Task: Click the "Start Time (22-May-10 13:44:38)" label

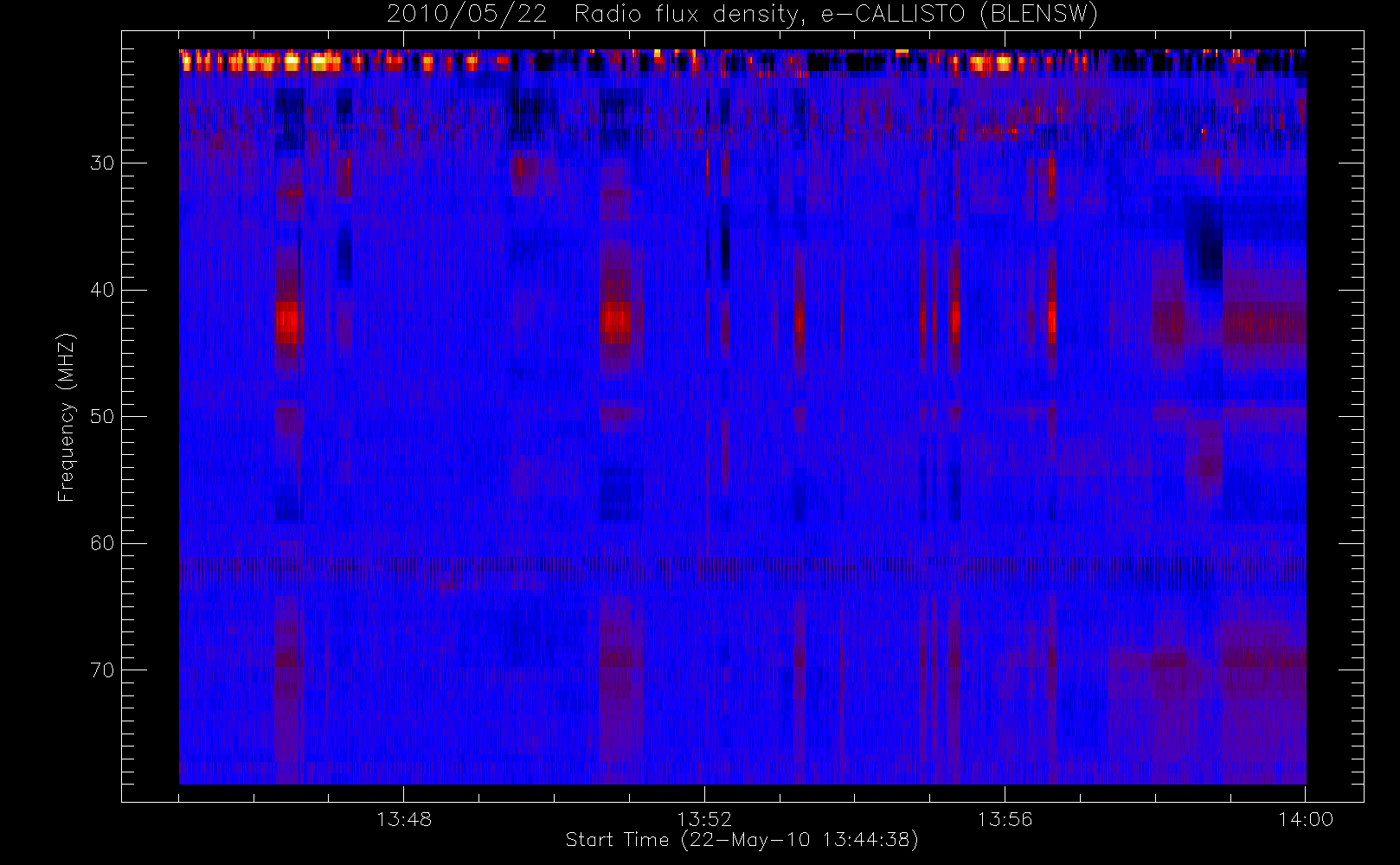Action: (742, 840)
